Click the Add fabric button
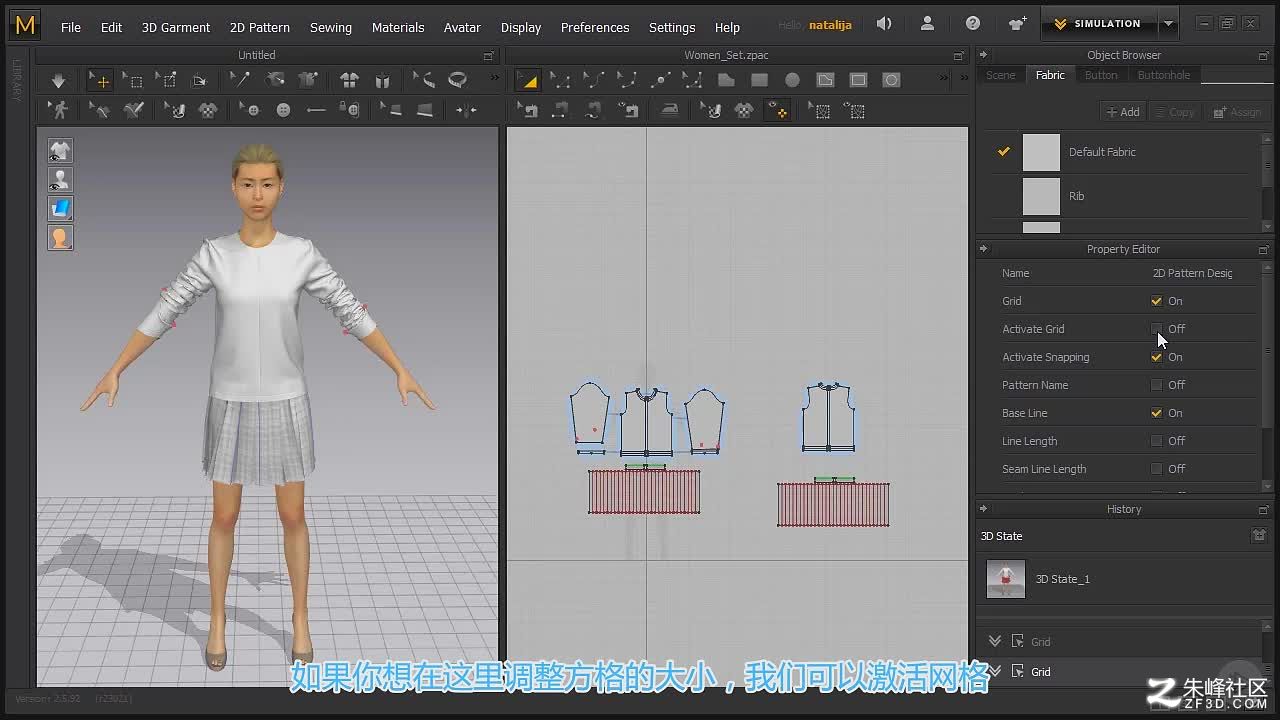Viewport: 1280px width, 720px height. tap(1123, 112)
